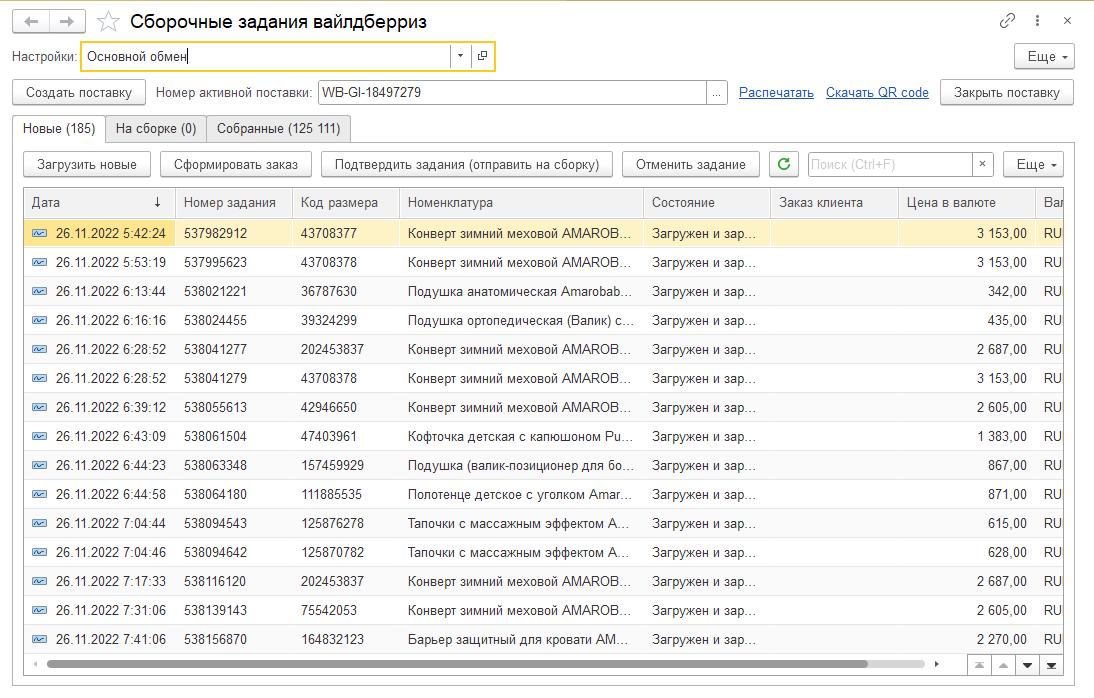Go forward with the right arrow button
This screenshot has height=698, width=1094.
click(67, 21)
